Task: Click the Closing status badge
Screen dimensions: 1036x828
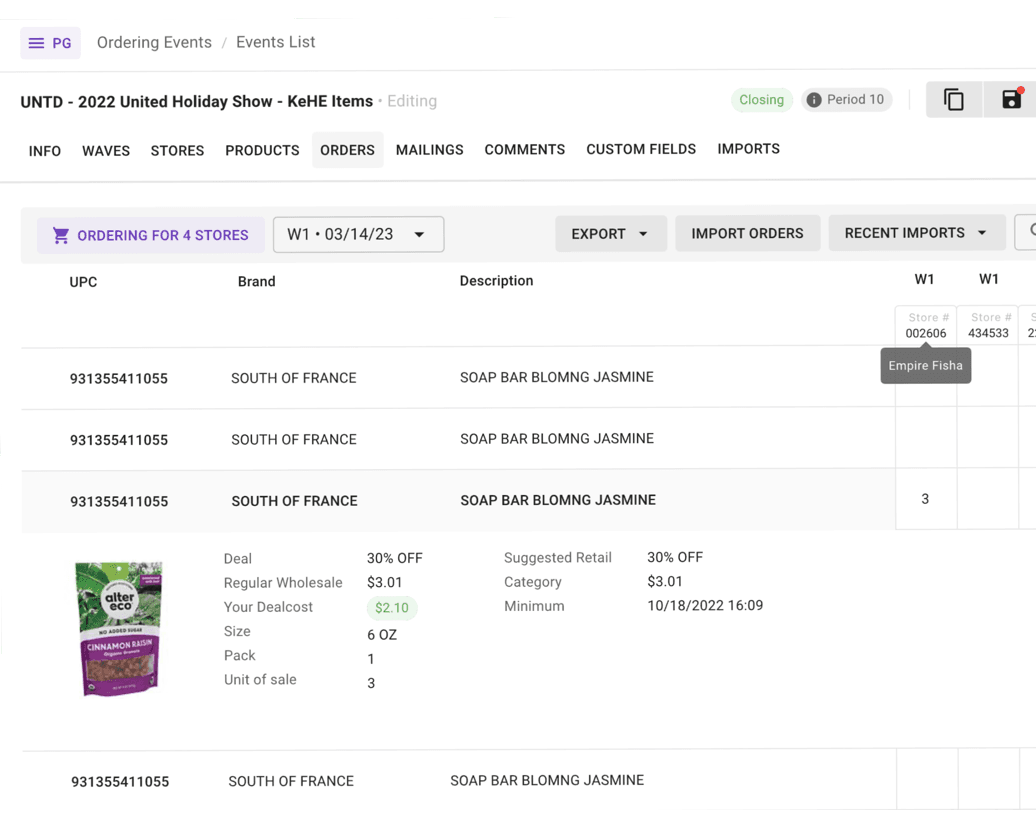Action: tap(761, 100)
